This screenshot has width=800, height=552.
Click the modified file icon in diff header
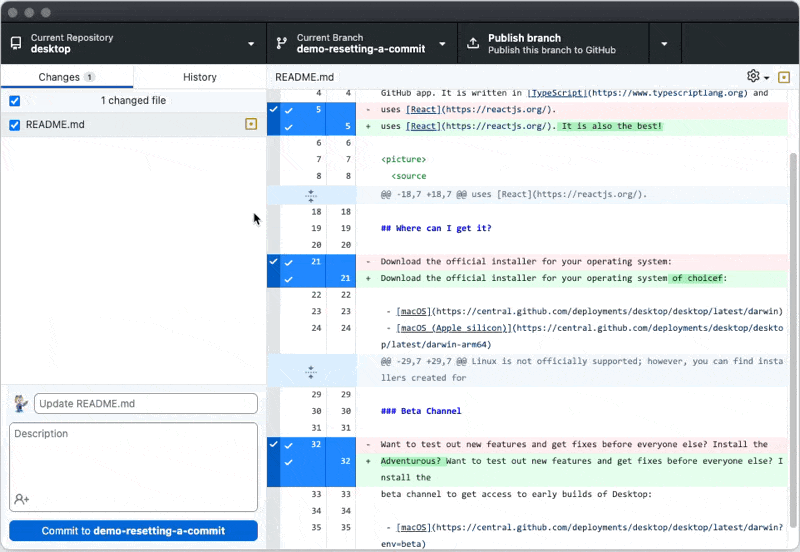click(784, 77)
